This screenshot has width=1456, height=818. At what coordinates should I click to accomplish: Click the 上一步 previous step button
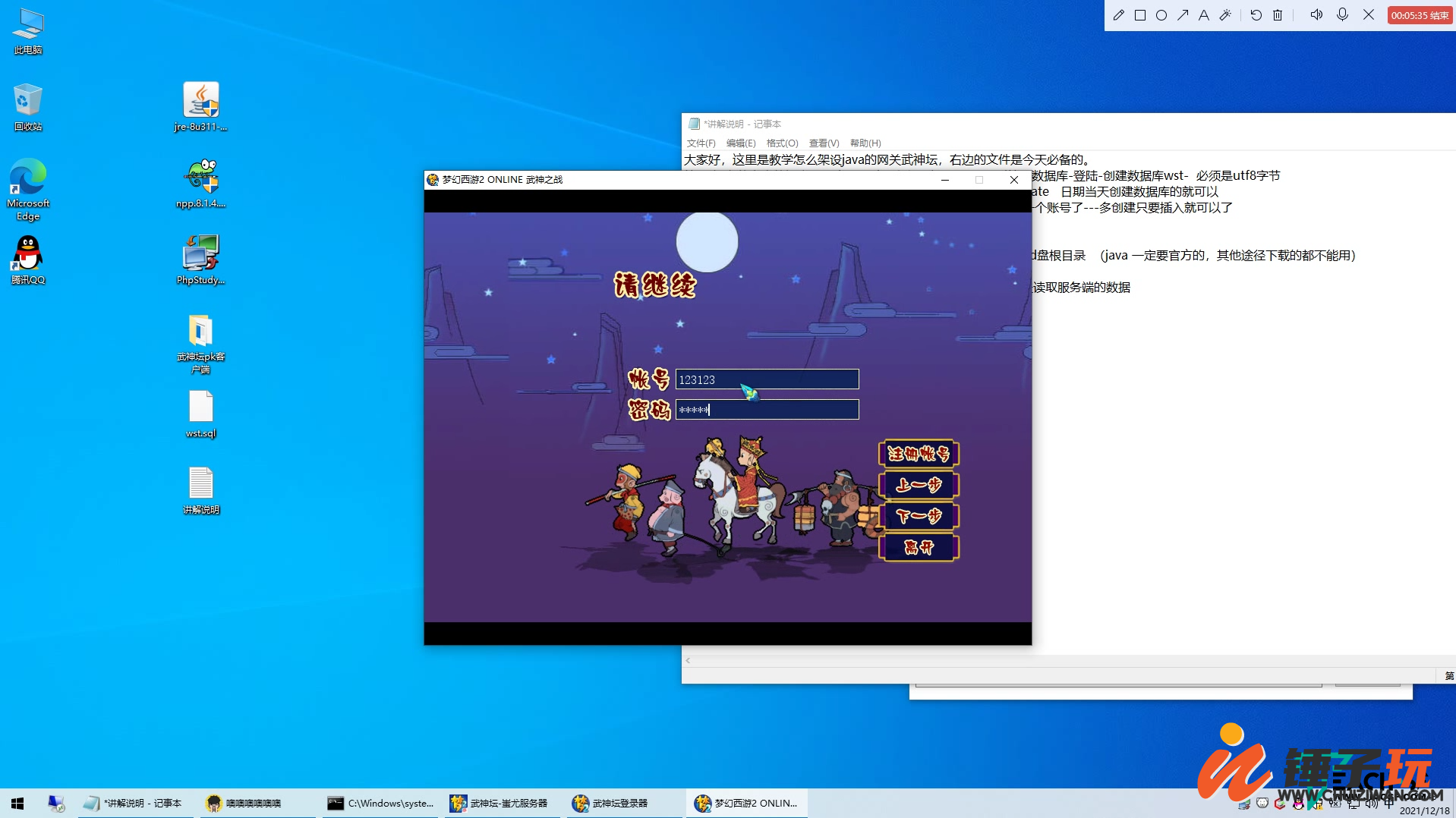(x=919, y=485)
